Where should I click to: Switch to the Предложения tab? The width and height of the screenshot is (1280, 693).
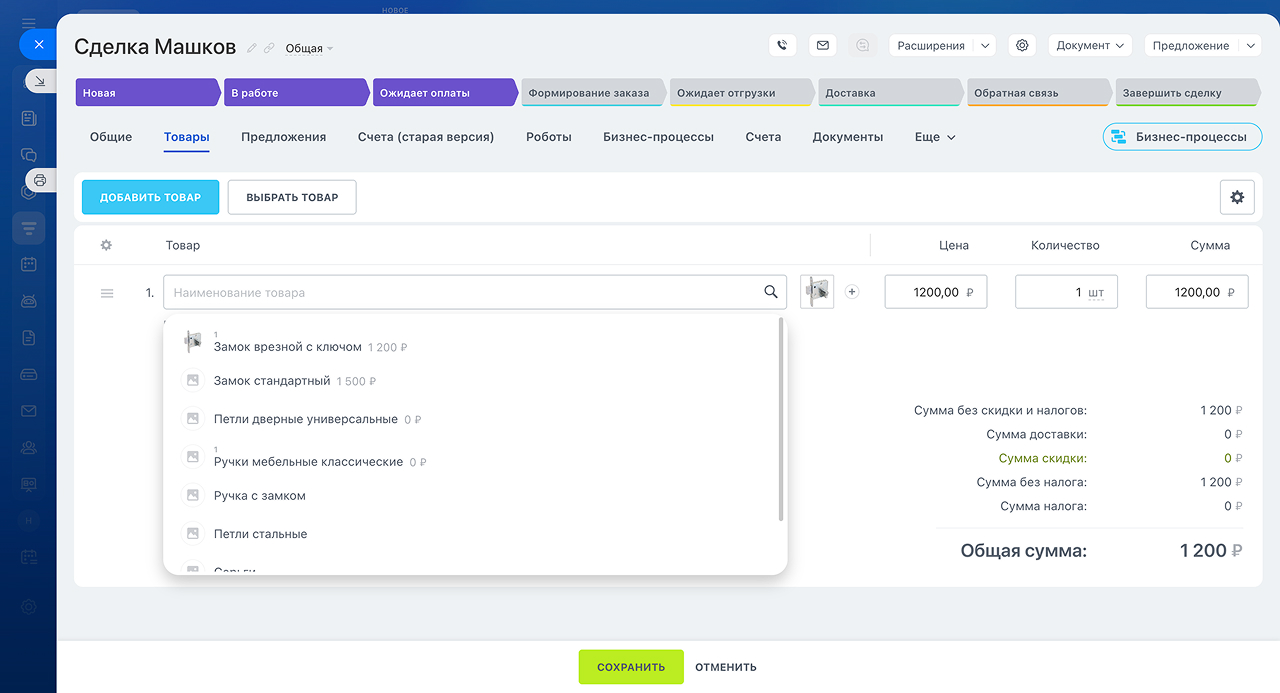point(283,137)
